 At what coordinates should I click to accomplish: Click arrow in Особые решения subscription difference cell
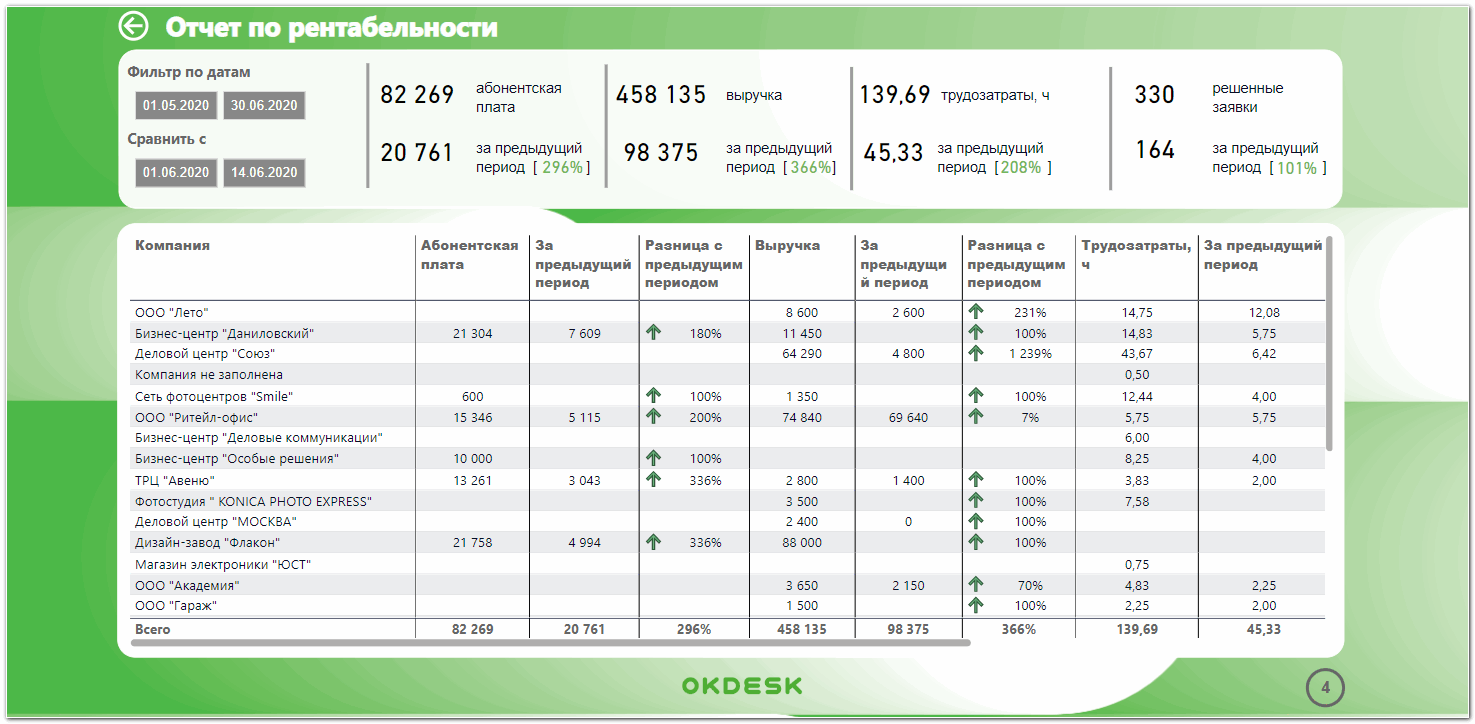654,458
